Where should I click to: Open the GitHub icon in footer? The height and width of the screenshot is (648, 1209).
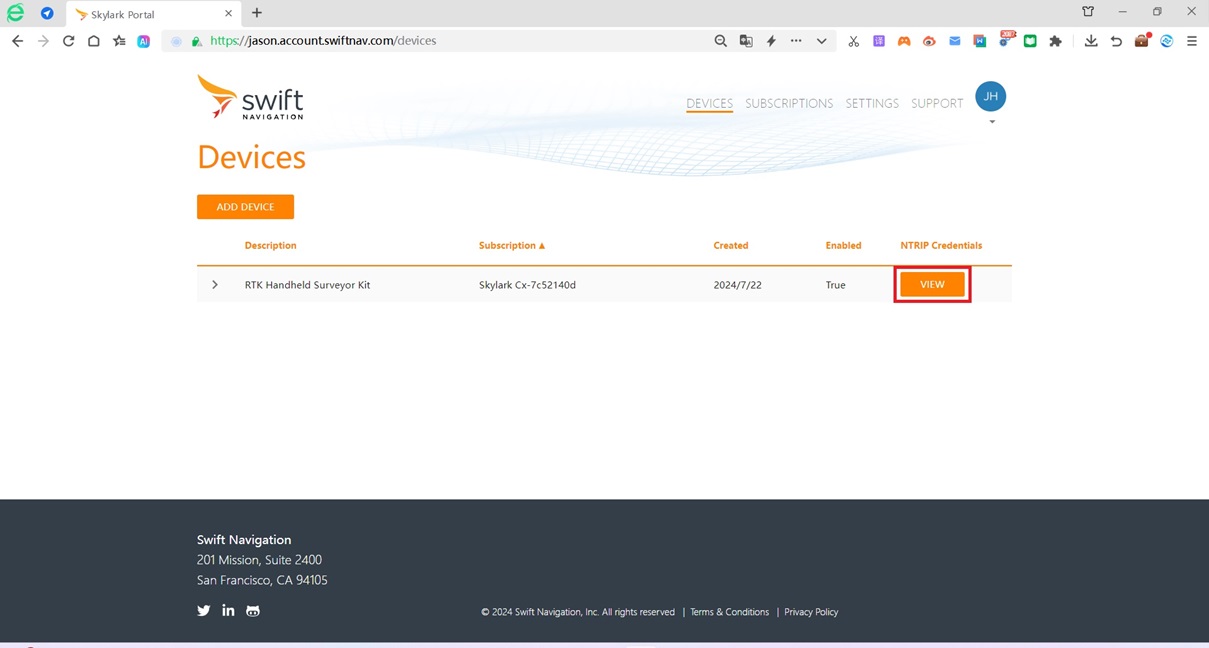pyautogui.click(x=253, y=610)
